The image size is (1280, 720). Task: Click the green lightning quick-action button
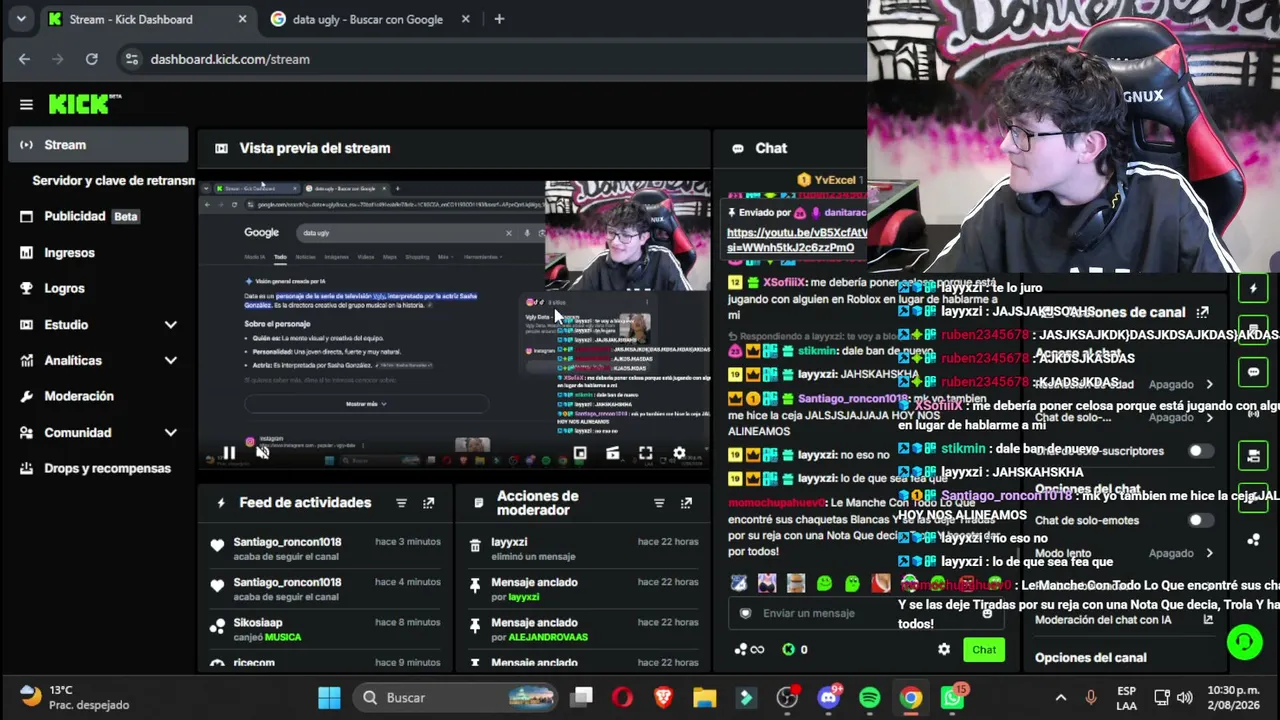point(1253,289)
